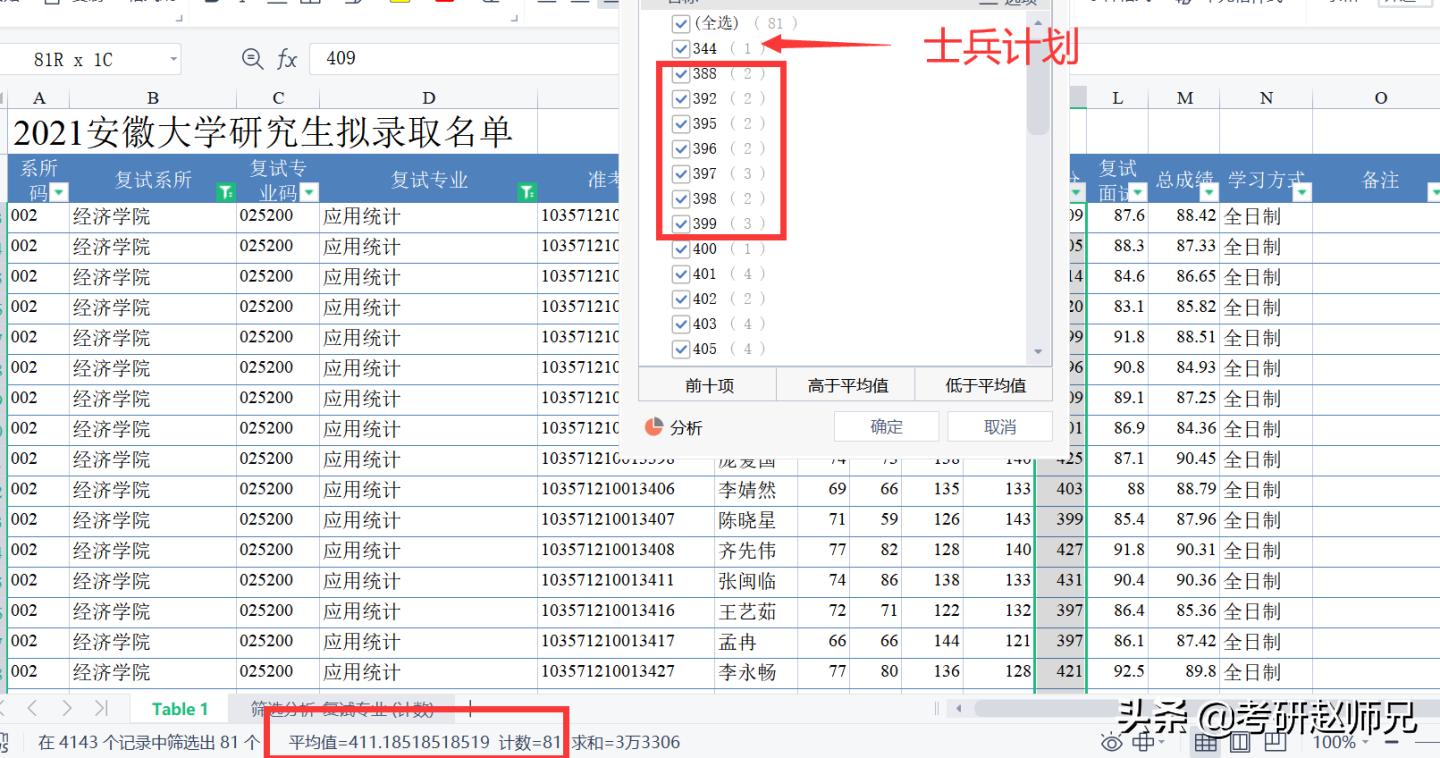1440x758 pixels.
Task: Click the 确定 button to apply filter
Action: [x=886, y=425]
